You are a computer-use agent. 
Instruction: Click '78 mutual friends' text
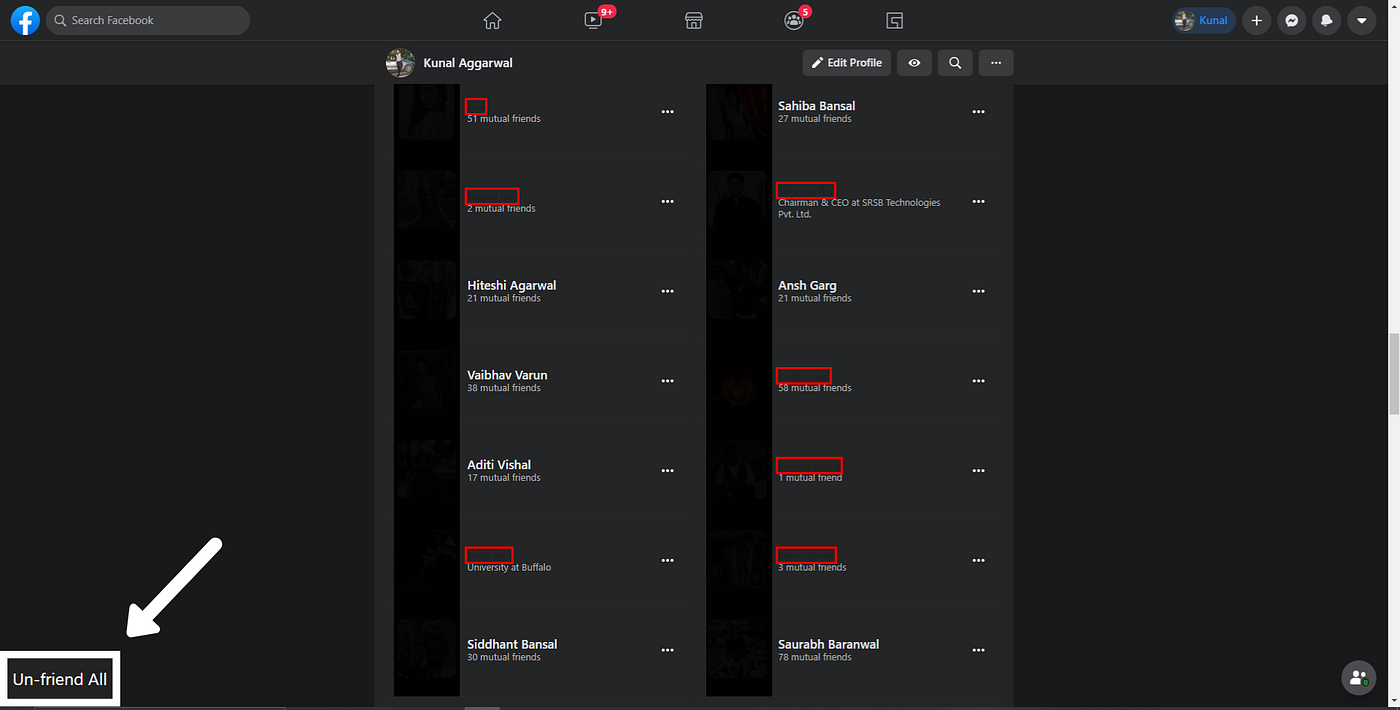[x=814, y=657]
